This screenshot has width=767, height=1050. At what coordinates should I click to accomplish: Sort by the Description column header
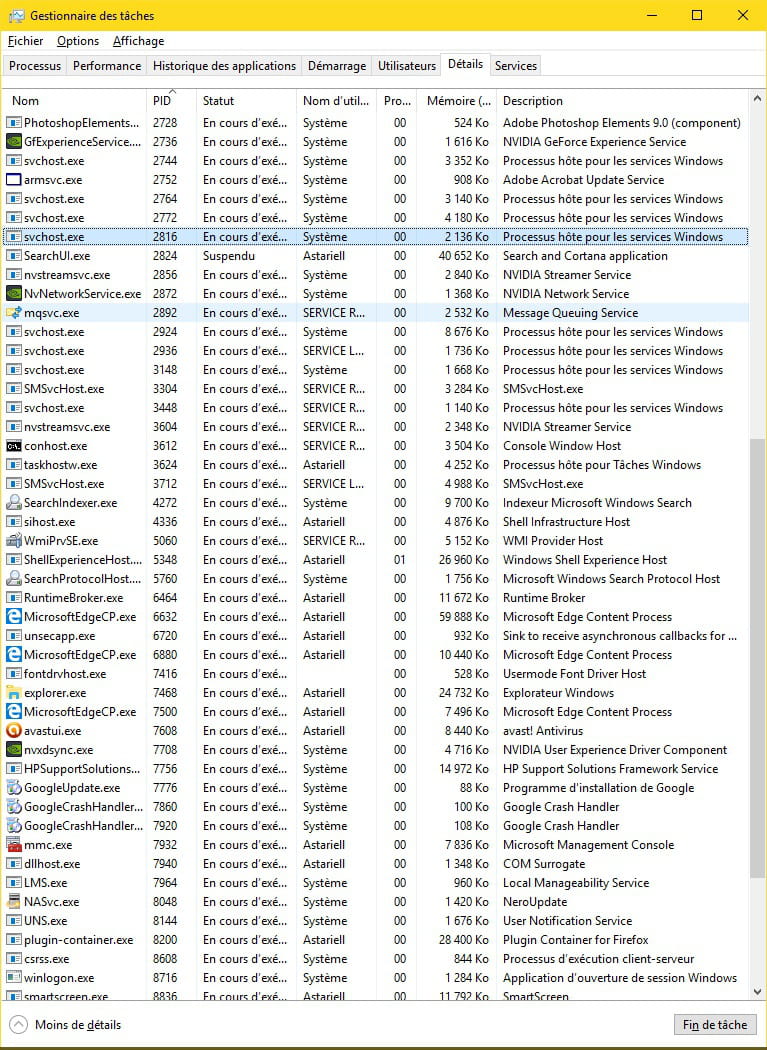tap(622, 101)
